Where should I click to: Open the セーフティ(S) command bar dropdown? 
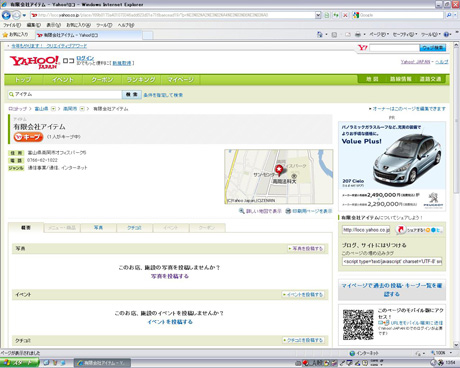(405, 34)
